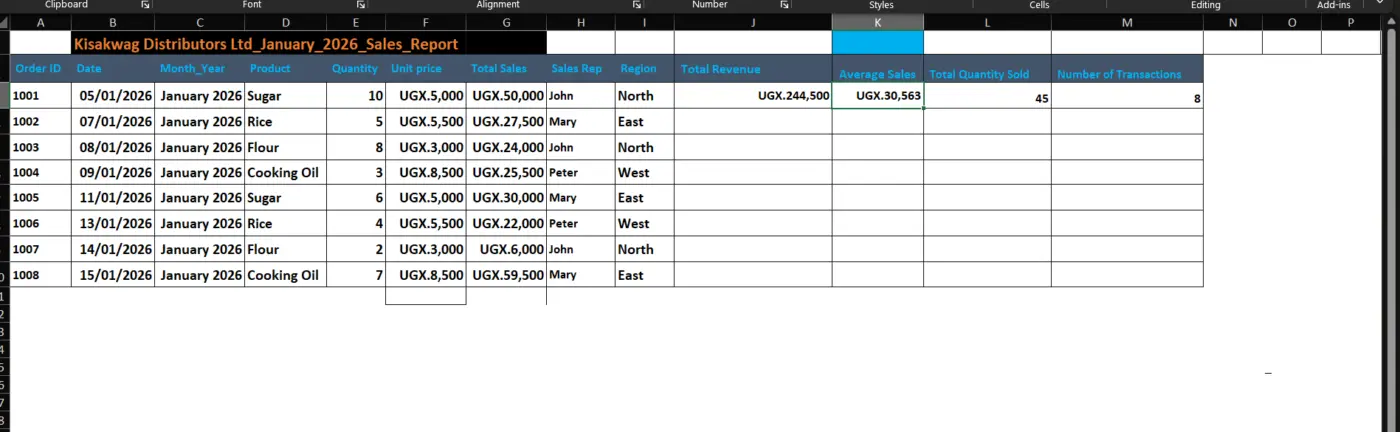The height and width of the screenshot is (432, 1400).
Task: Select column J header
Action: [753, 22]
